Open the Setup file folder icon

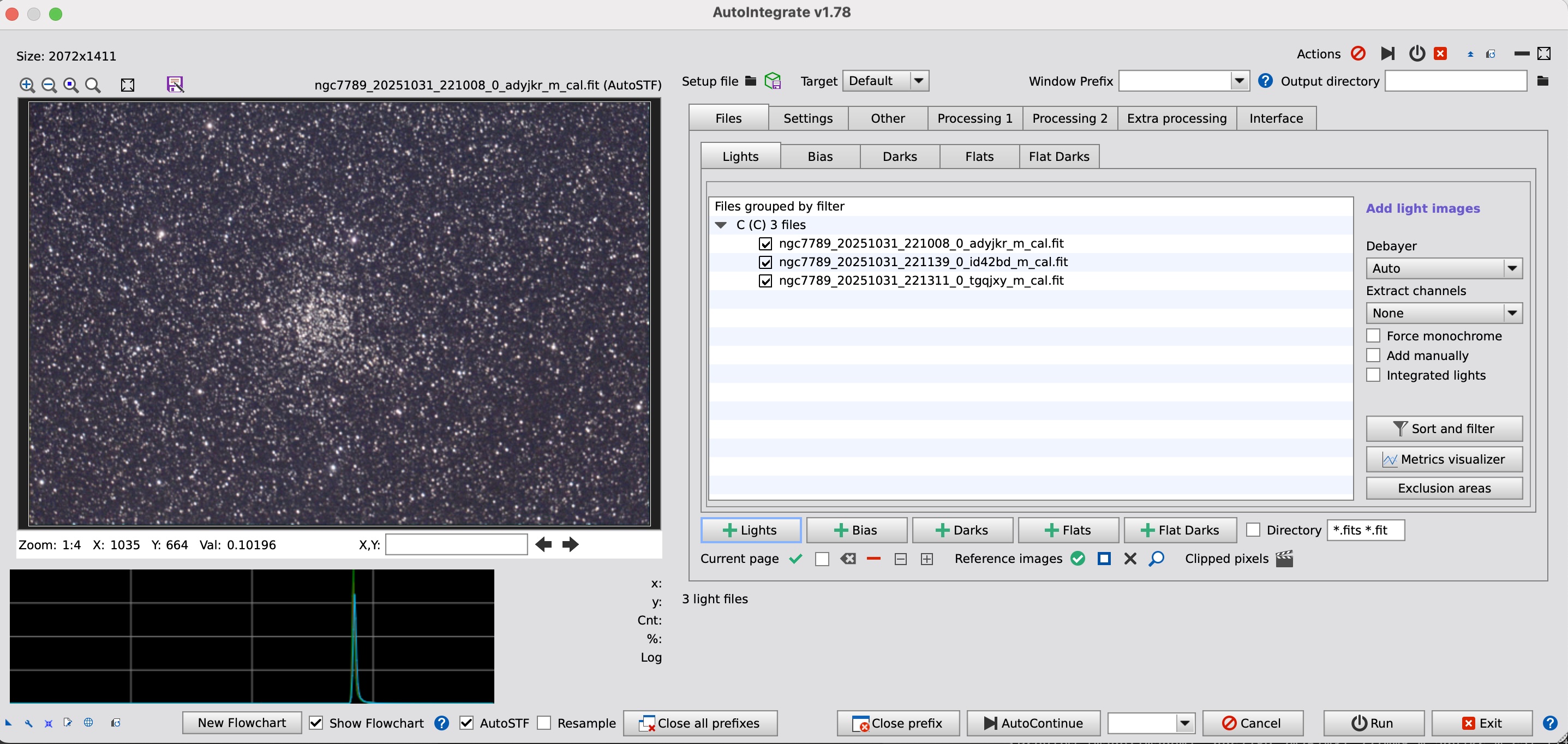(751, 80)
